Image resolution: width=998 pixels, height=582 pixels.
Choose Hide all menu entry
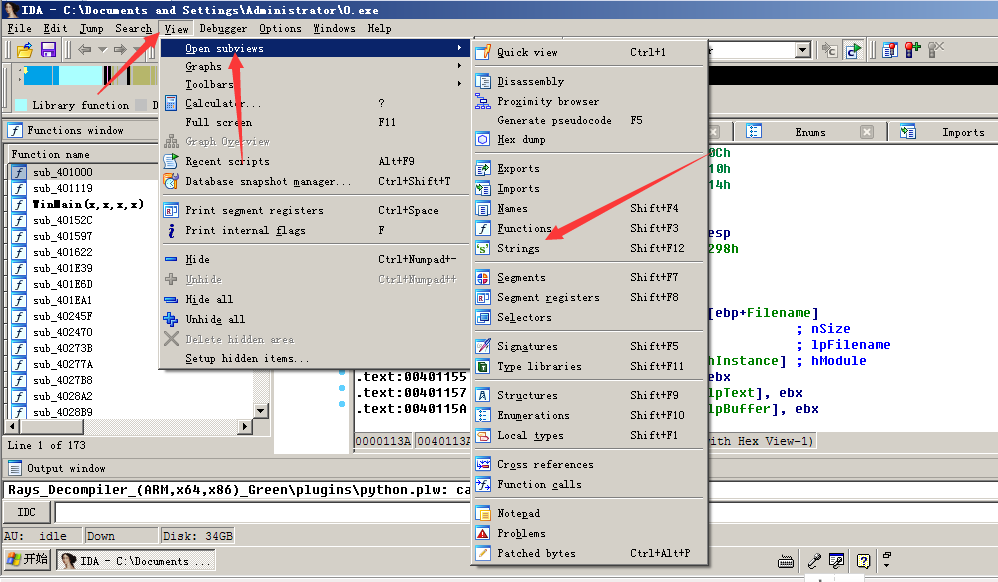click(x=315, y=299)
